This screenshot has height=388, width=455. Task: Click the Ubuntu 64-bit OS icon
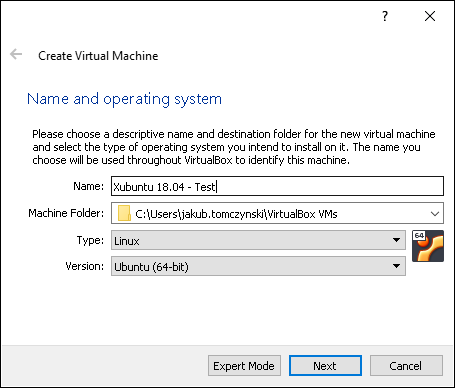click(x=428, y=246)
